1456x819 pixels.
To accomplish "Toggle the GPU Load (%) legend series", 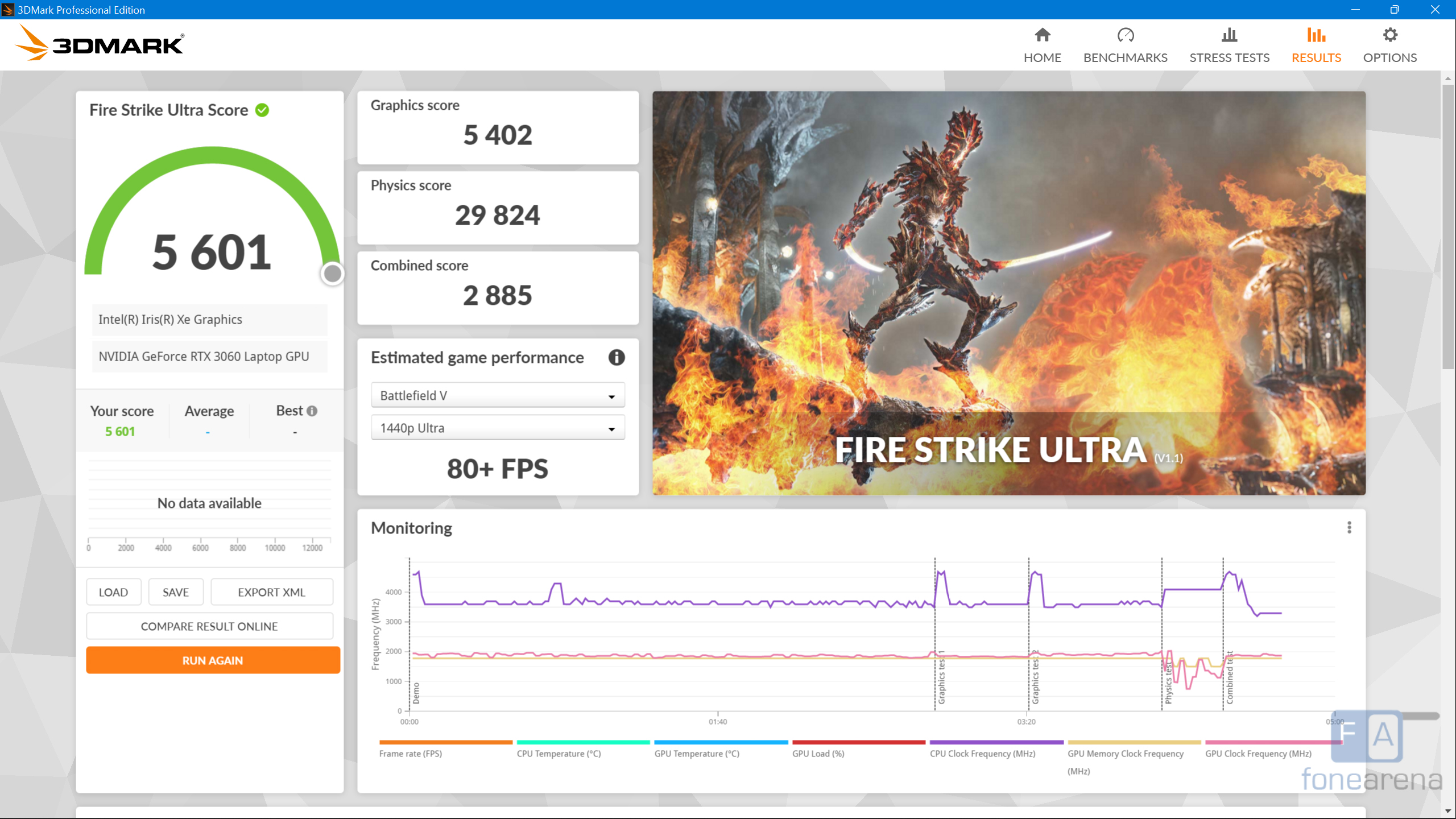I will [x=818, y=753].
